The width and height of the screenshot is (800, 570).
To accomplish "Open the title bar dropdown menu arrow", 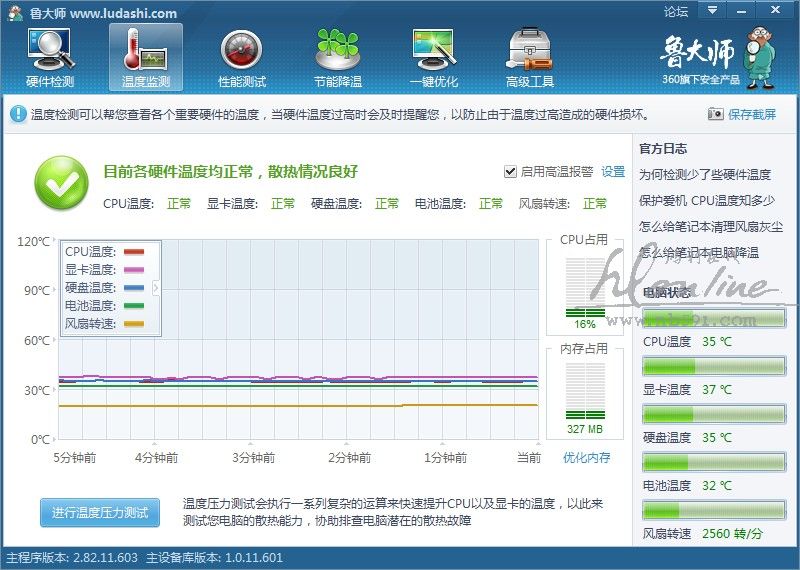I will point(711,12).
